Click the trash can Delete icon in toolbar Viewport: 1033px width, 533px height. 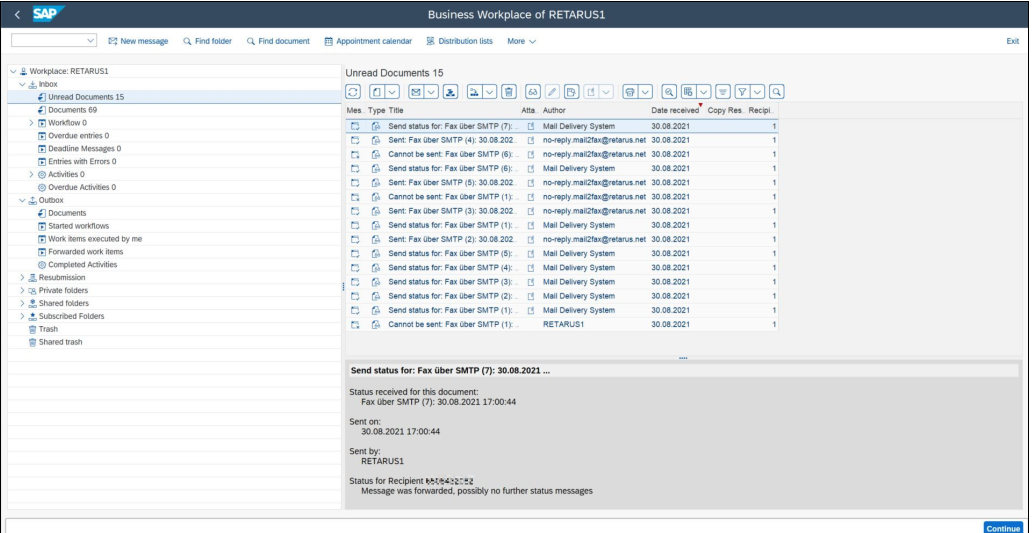pyautogui.click(x=509, y=93)
